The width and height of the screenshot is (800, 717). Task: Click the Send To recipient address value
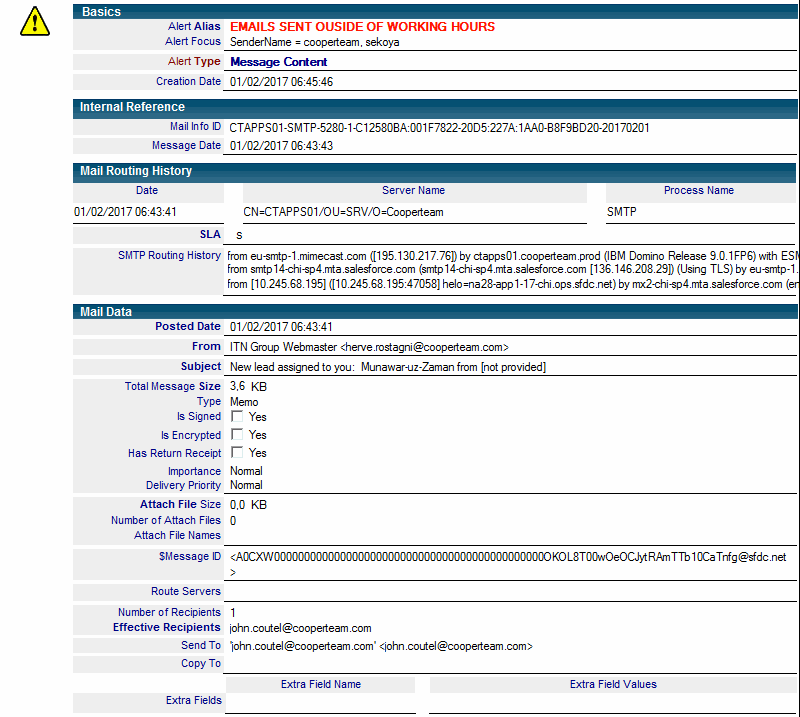(381, 646)
